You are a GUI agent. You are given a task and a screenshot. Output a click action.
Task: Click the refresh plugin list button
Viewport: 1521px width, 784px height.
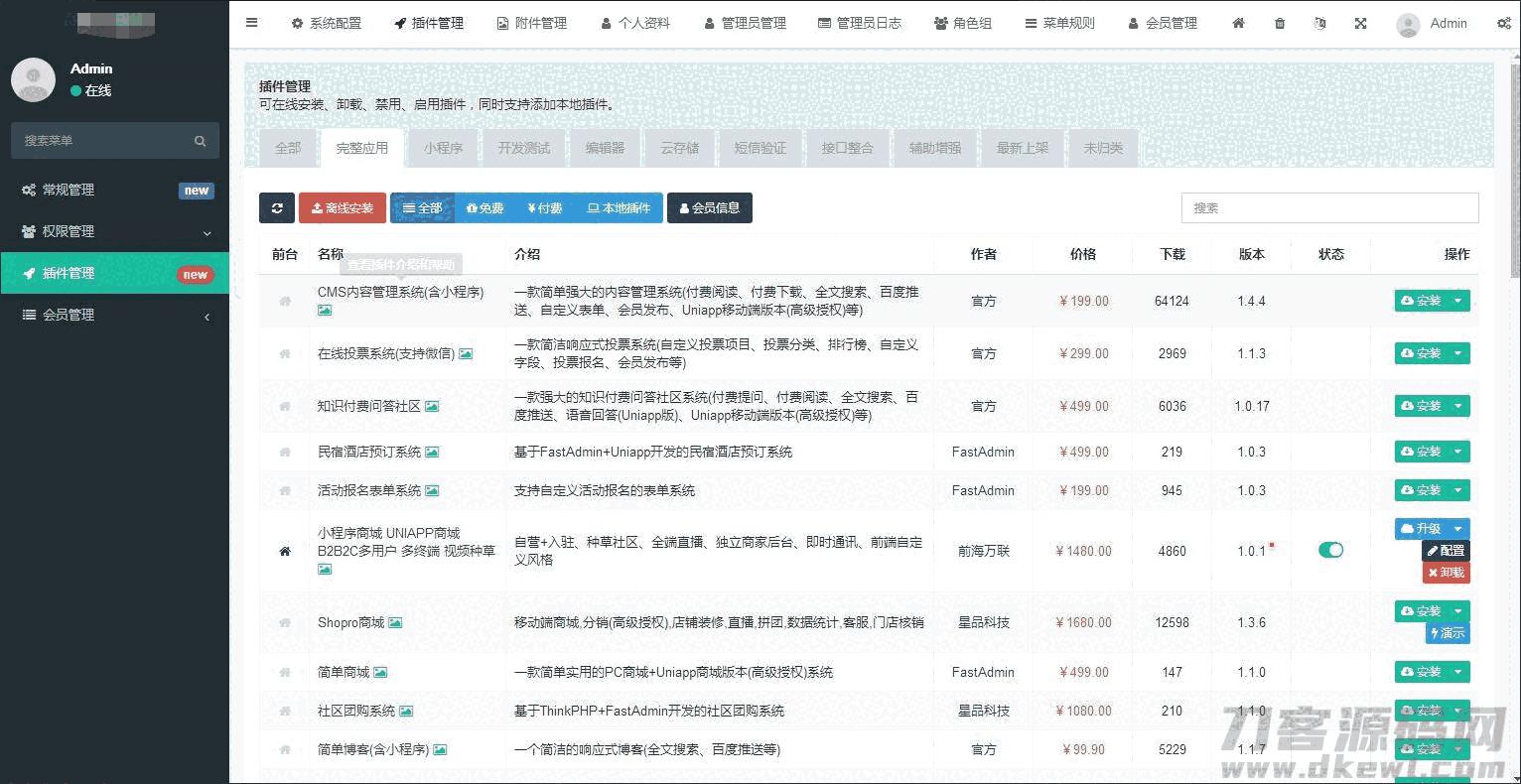(276, 208)
